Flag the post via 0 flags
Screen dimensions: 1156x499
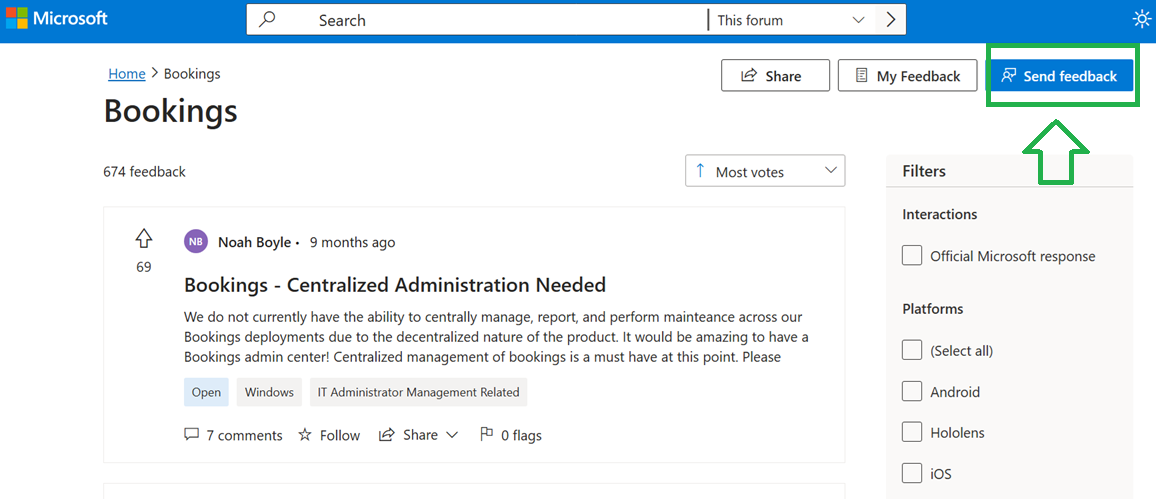510,435
